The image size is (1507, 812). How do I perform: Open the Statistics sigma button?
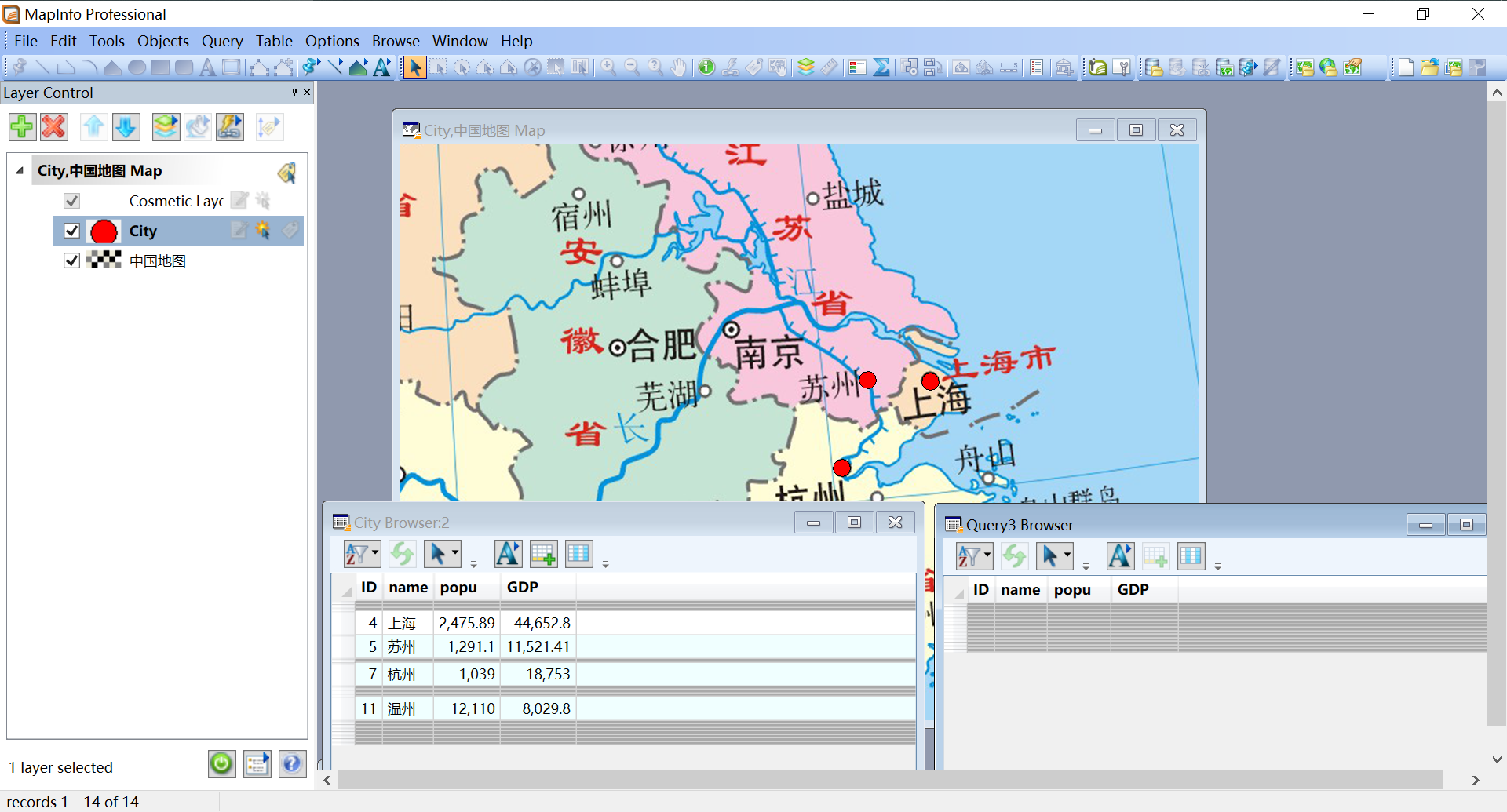coord(881,67)
